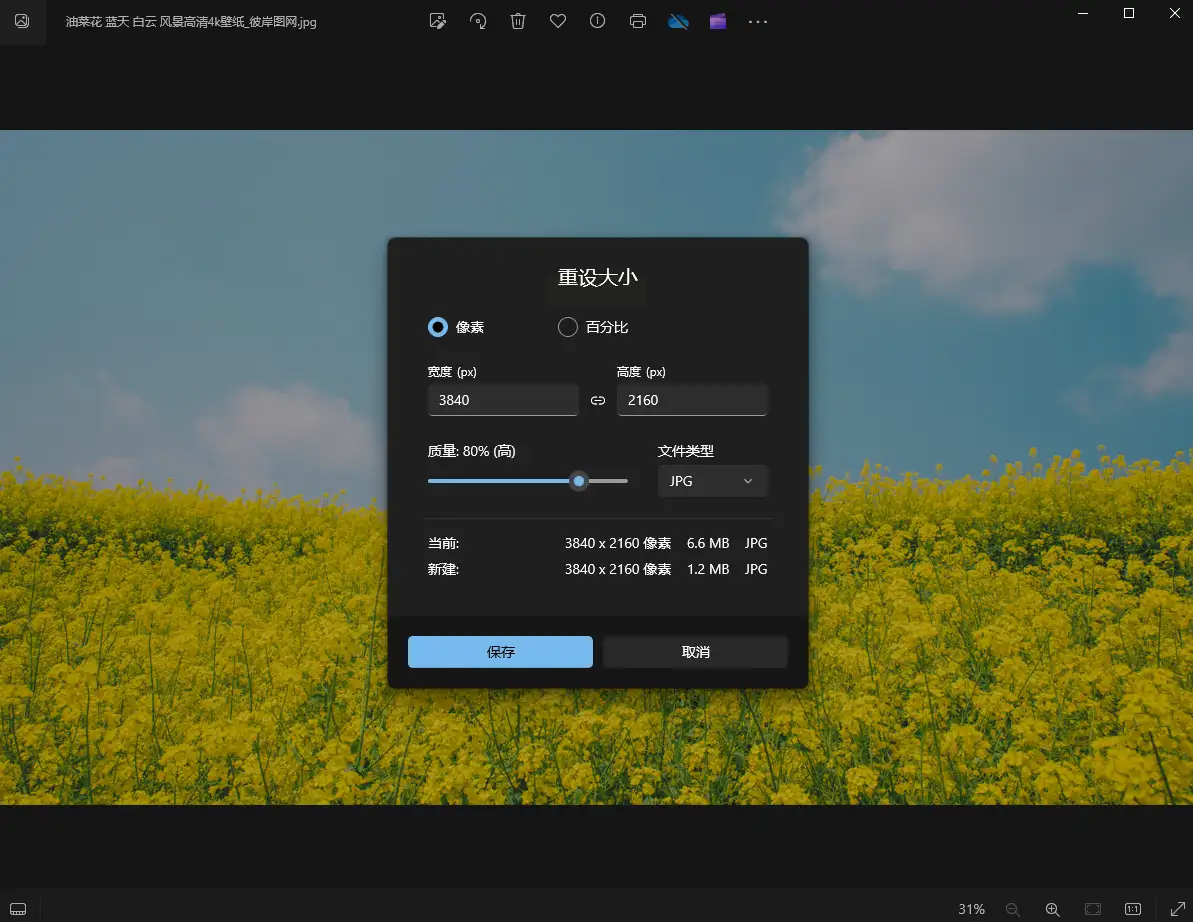Zoom in using the magnifier plus icon

pos(1052,909)
